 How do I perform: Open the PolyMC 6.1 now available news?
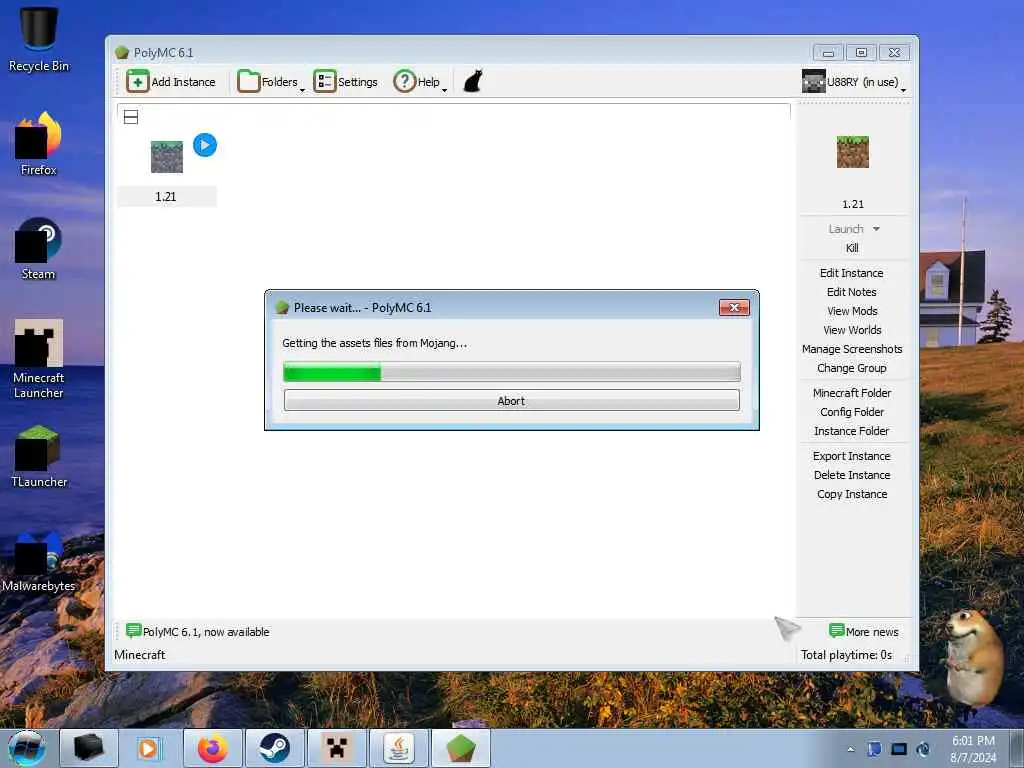198,632
